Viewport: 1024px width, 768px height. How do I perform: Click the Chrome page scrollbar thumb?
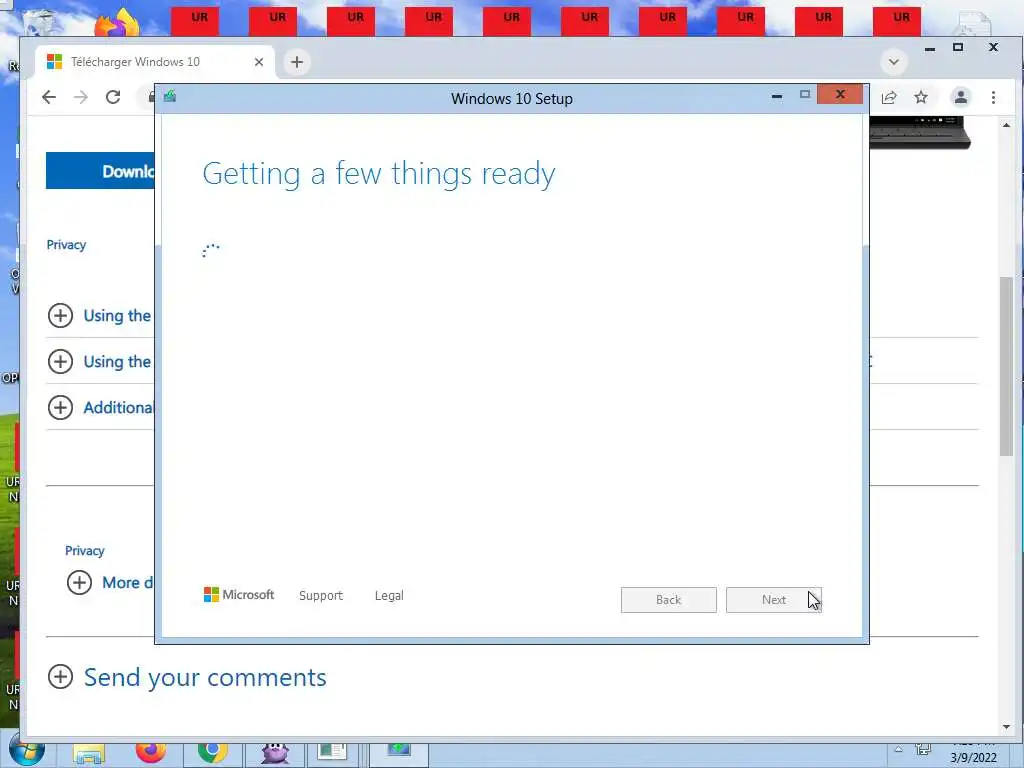click(x=1006, y=366)
